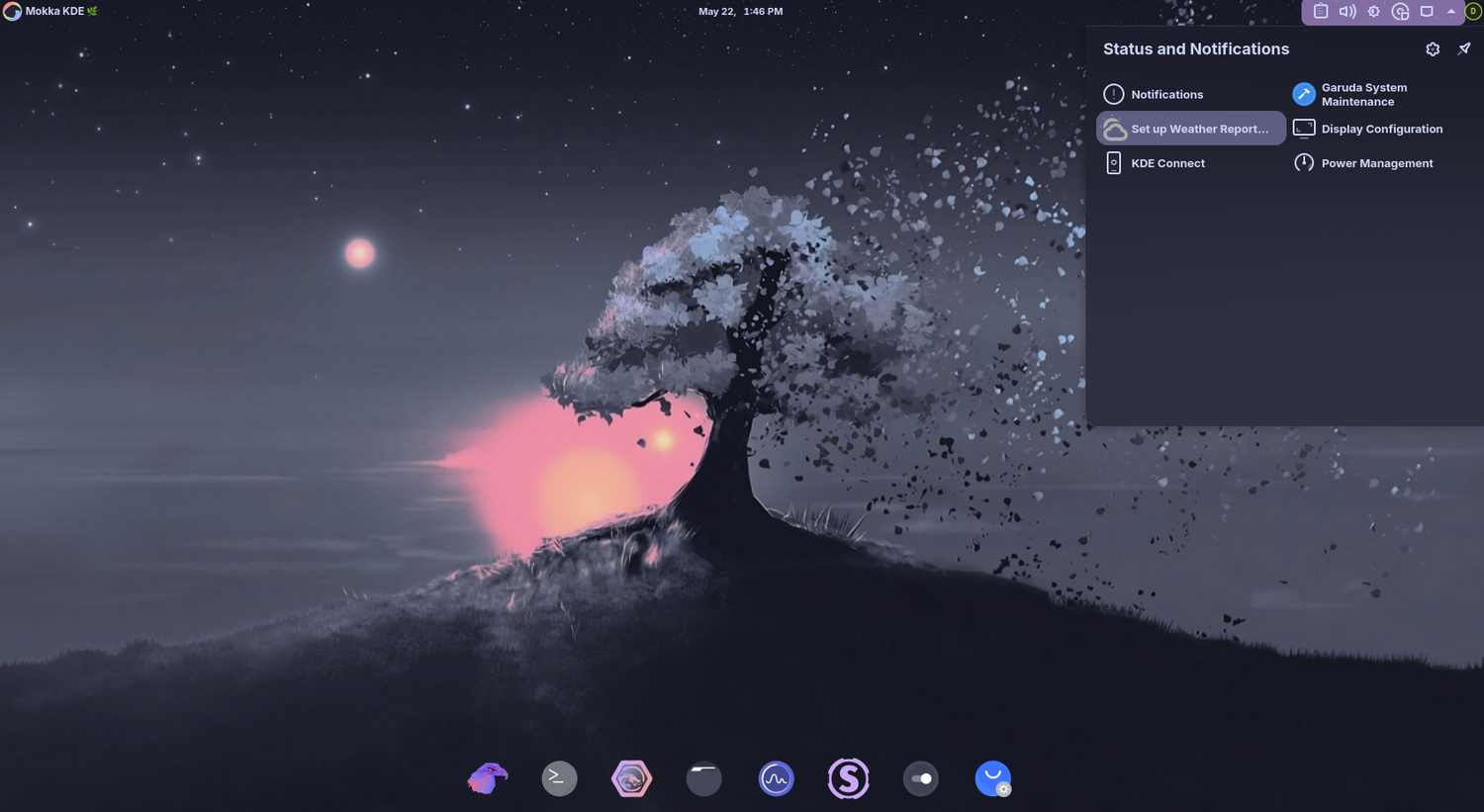Click the disk and devices tray icon

[x=1400, y=12]
